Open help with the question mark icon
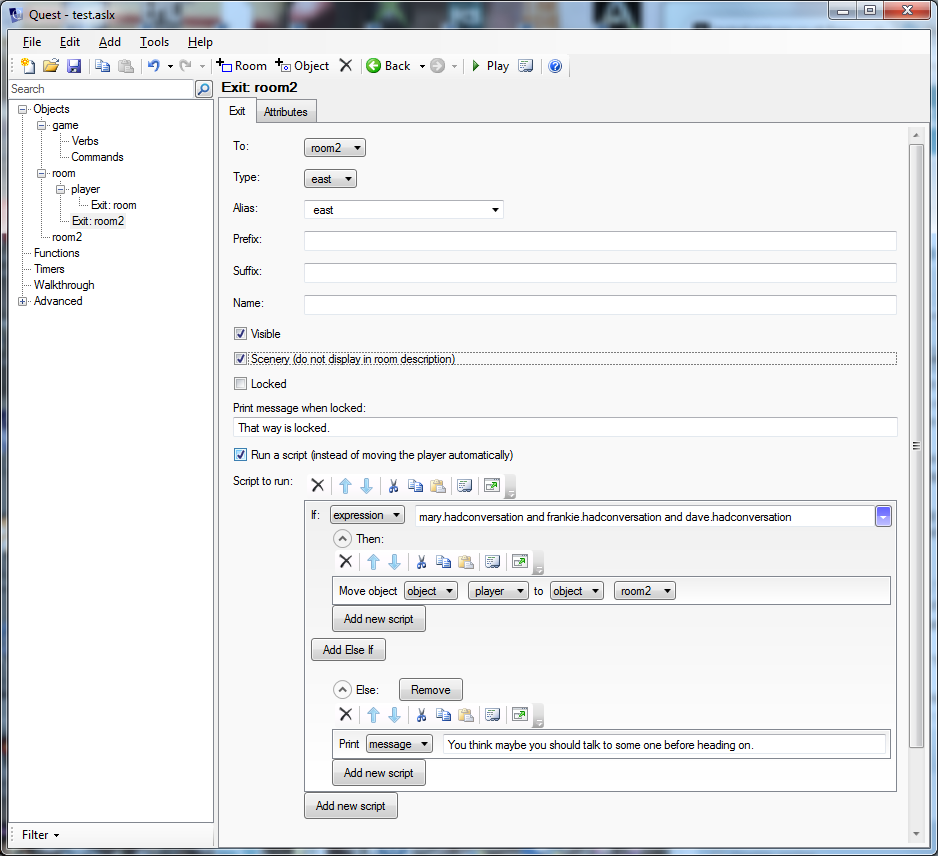 point(555,66)
